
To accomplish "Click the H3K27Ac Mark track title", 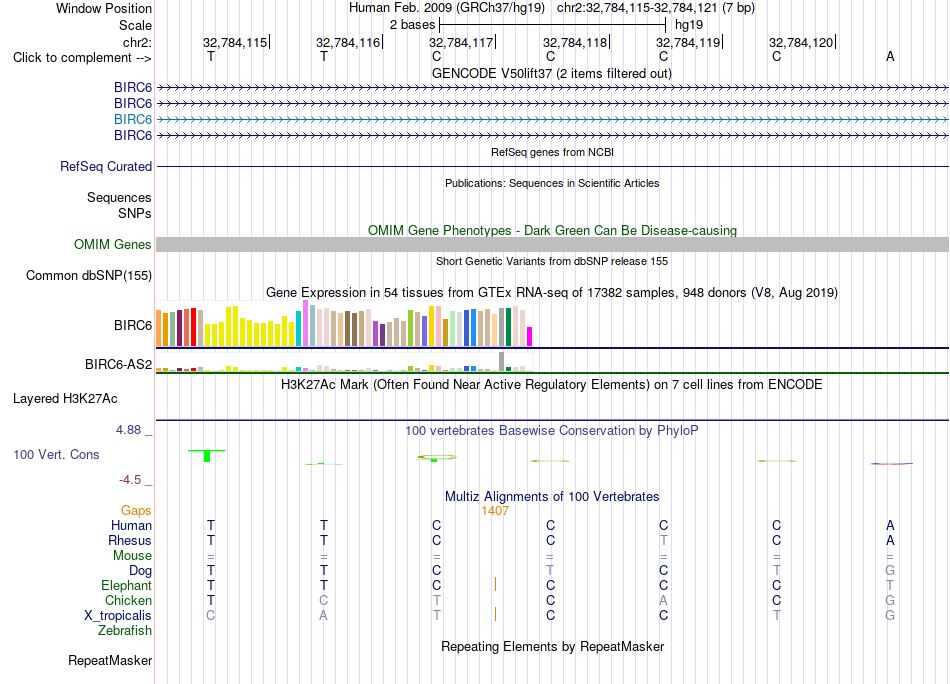I will point(552,385).
